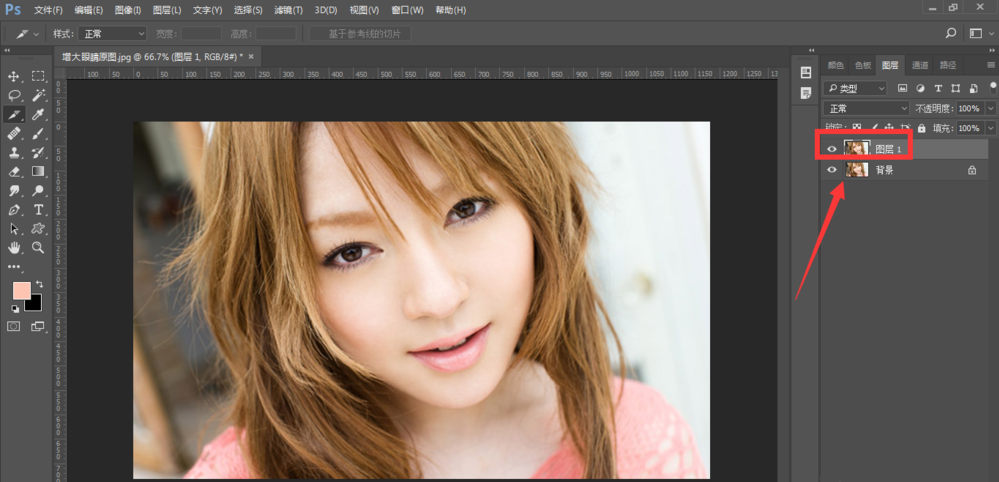Viewport: 999px width, 482px height.
Task: Click the pink foreground color swatch
Action: tap(21, 291)
